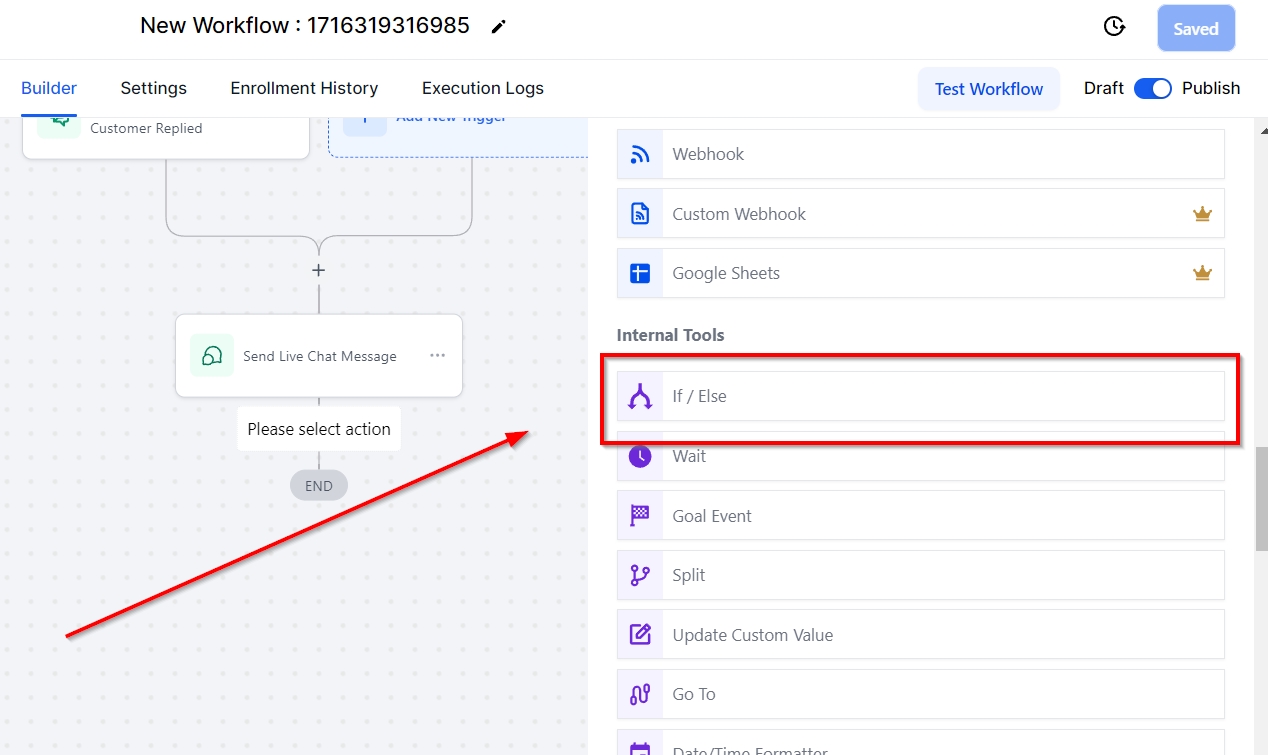Select the Custom Webhook document icon
Screen dimensions: 1268x755
640,214
